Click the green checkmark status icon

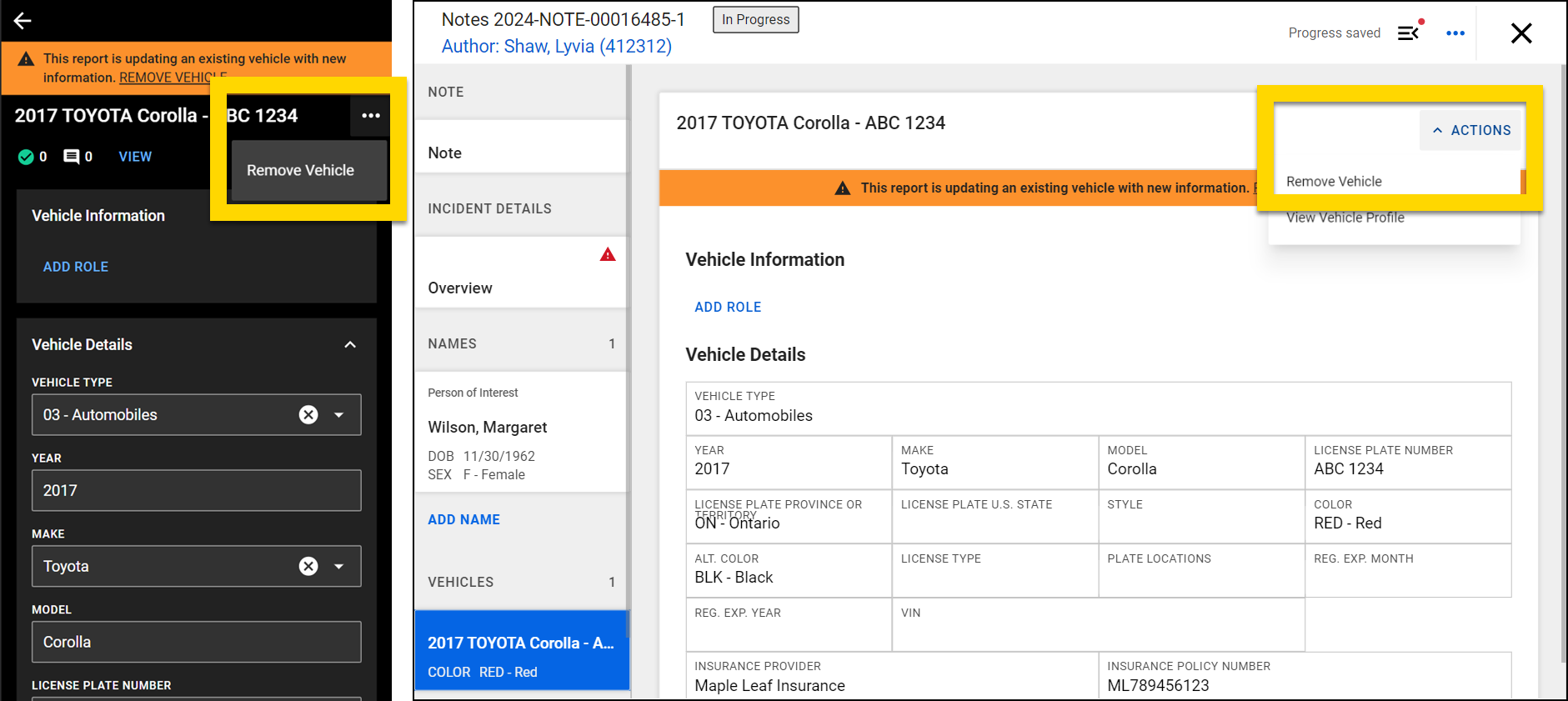point(26,157)
